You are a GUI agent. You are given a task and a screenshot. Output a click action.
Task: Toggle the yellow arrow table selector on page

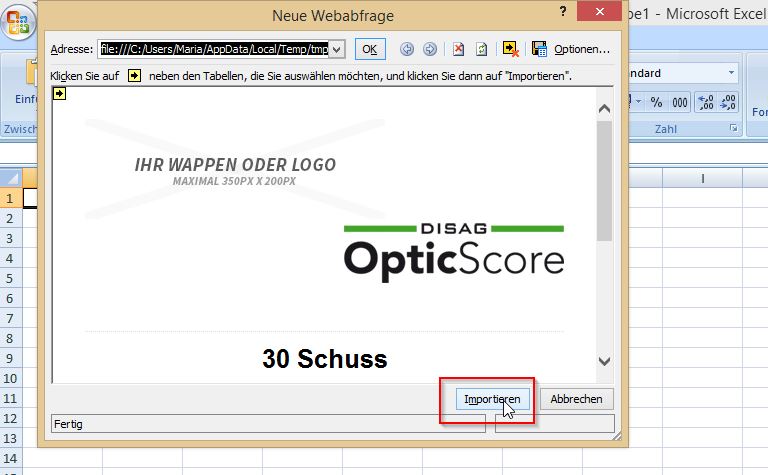[x=60, y=93]
